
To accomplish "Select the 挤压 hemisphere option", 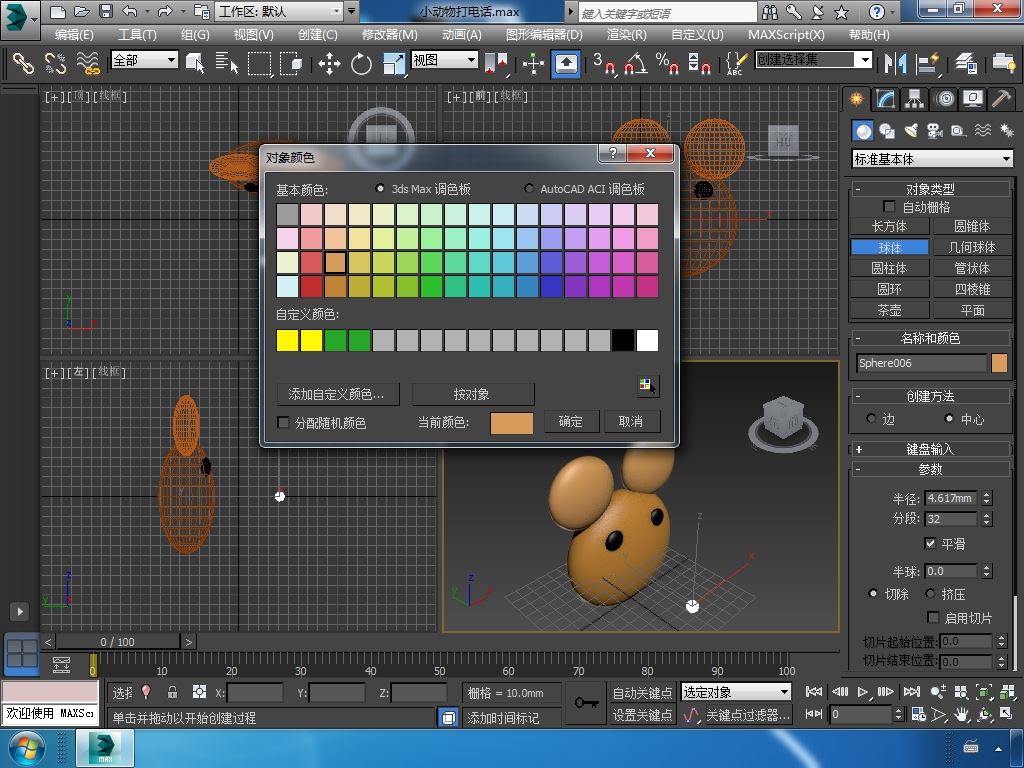I will tap(931, 594).
